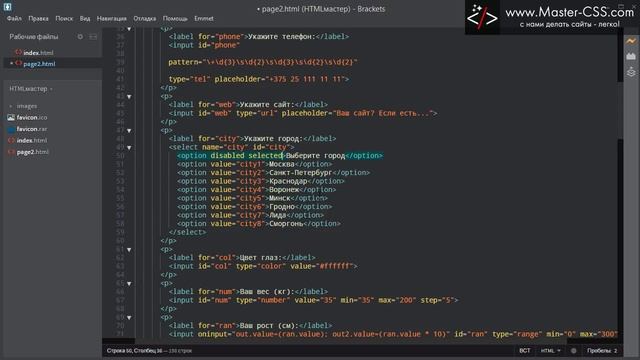This screenshot has width=640, height=360.
Task: Open the HTMLмастер project dropdown
Action: [31, 89]
